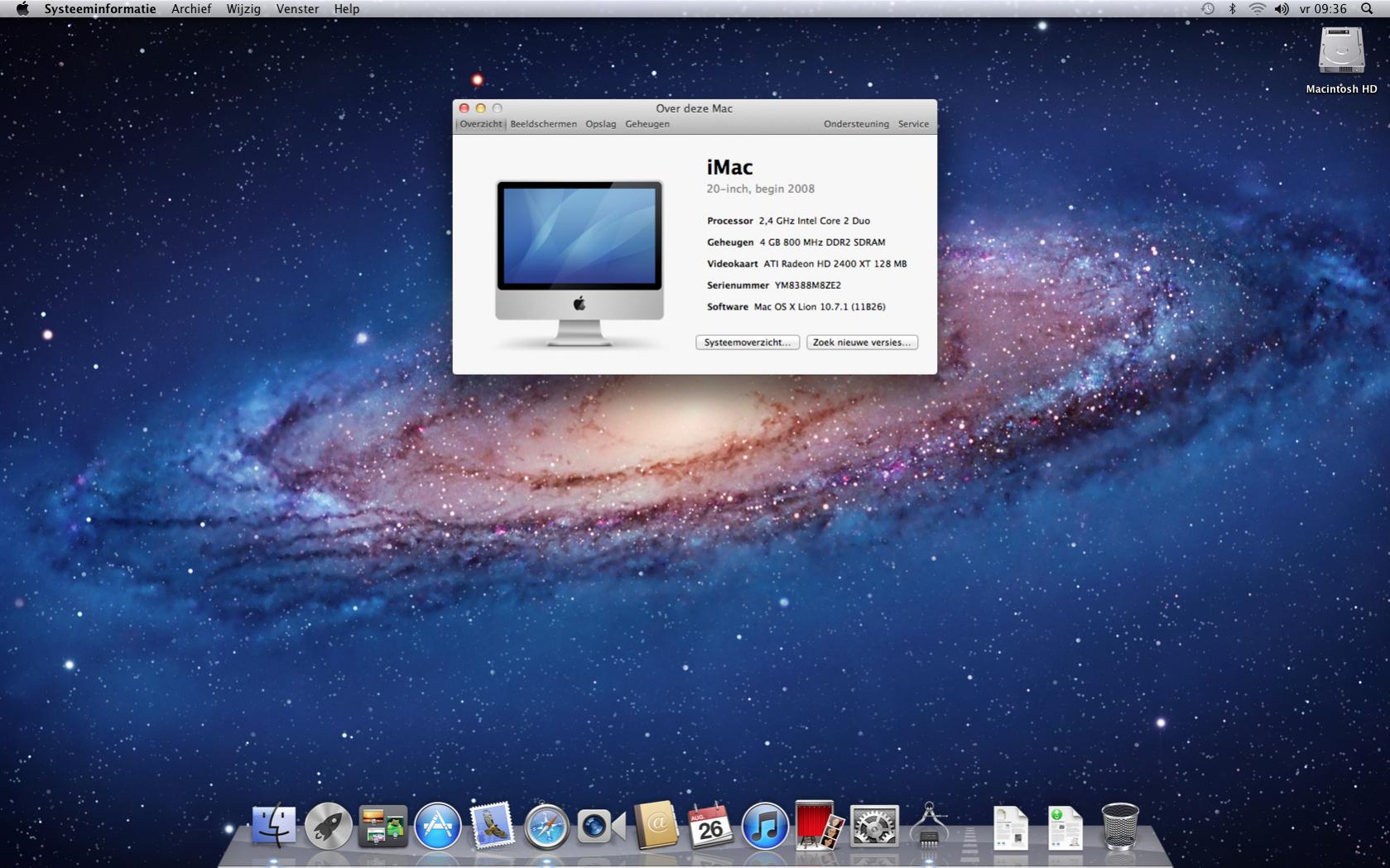This screenshot has height=868, width=1390.
Task: Open the Wi-Fi status menu
Action: coord(1257,9)
